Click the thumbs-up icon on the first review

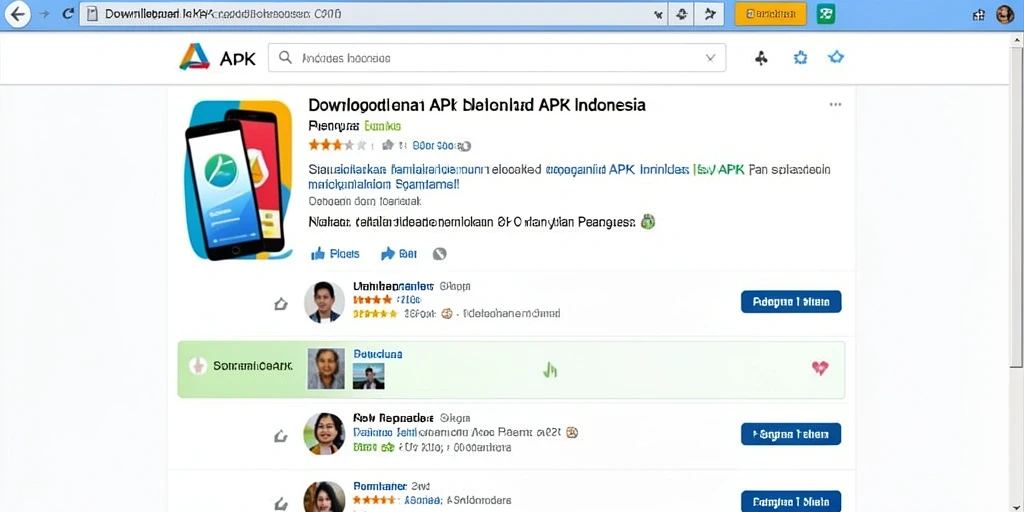pos(281,304)
